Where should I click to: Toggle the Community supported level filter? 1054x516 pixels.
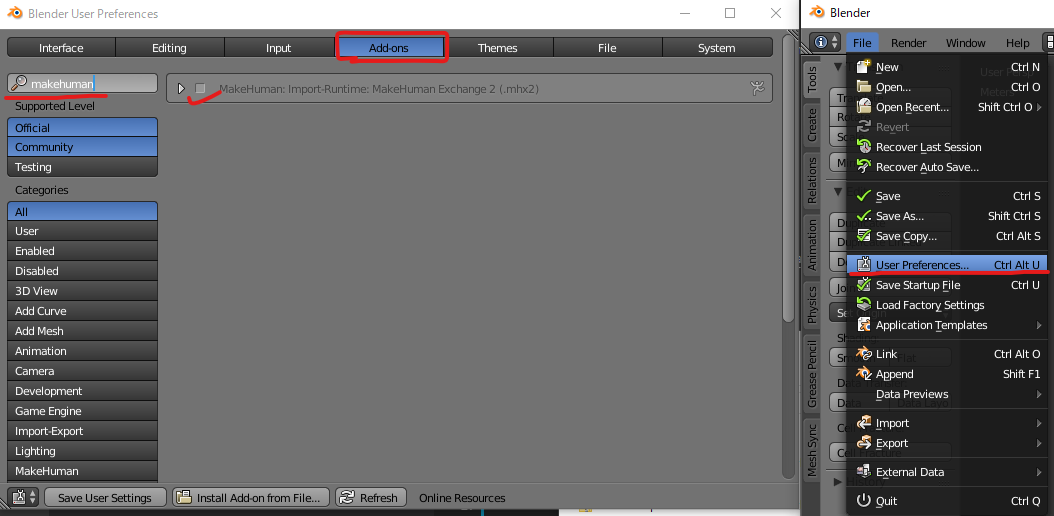(x=83, y=147)
